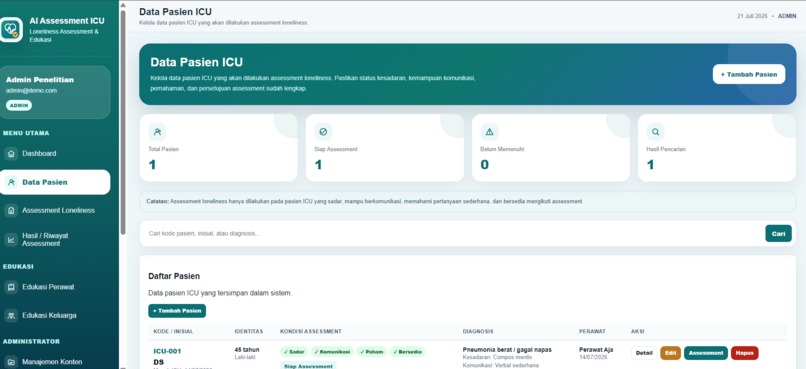Screen dimensions: 806x369
Task: Click the Siap Assessment status label in table
Action: [308, 366]
